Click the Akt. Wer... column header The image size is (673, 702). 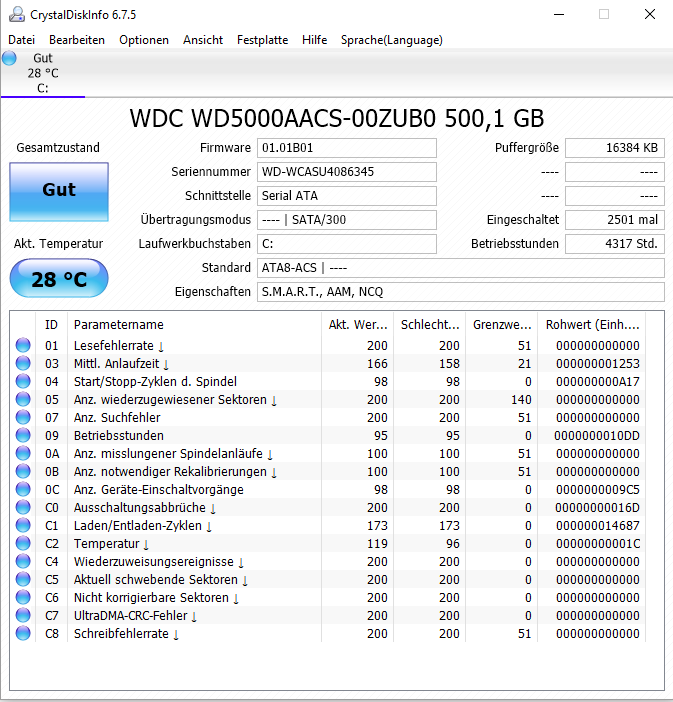pyautogui.click(x=357, y=325)
